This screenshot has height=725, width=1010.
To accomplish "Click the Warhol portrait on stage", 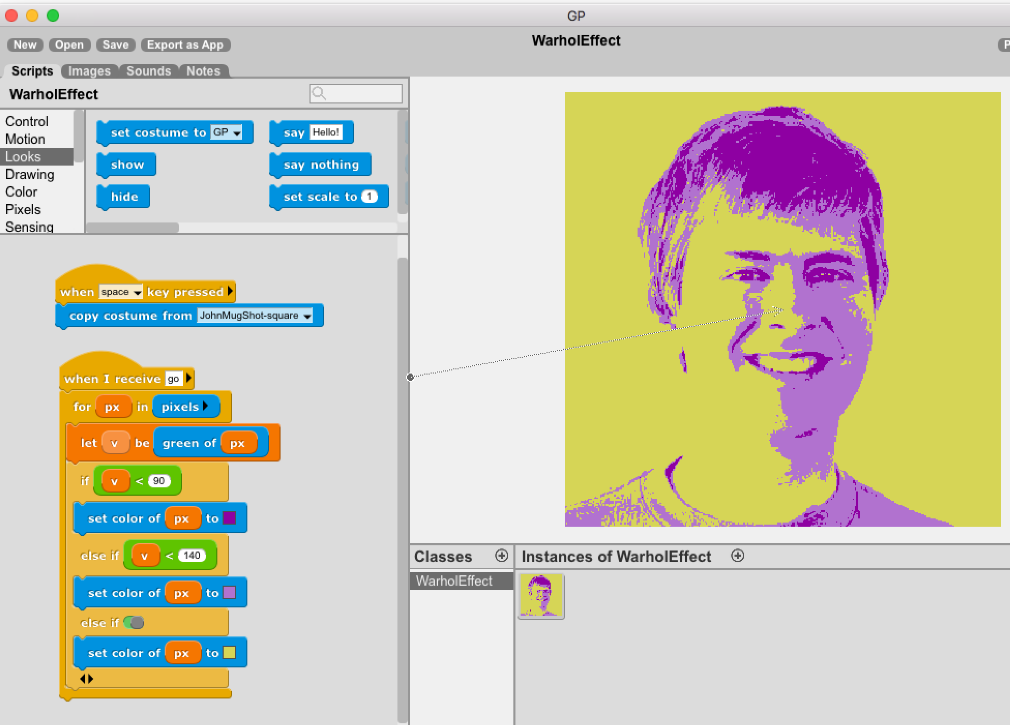I will 783,310.
